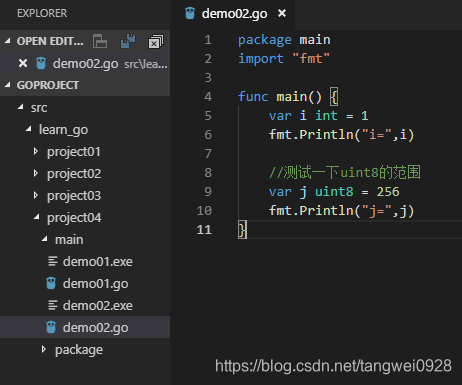Click file icon beside demo01.exe

[53, 261]
